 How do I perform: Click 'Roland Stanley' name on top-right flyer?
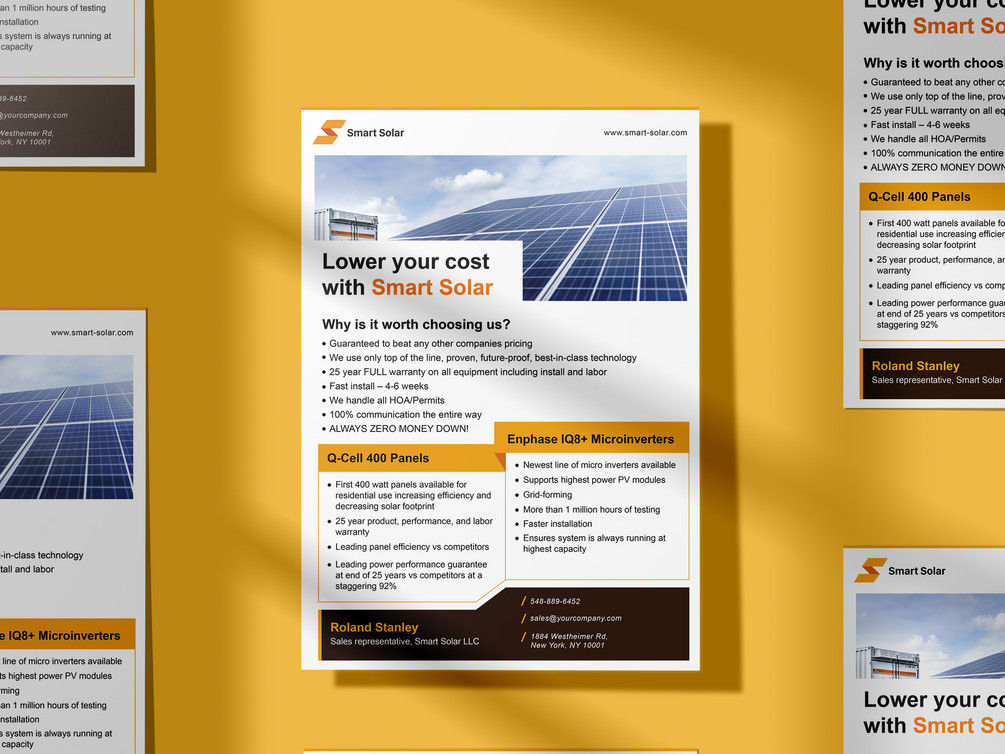tap(915, 366)
